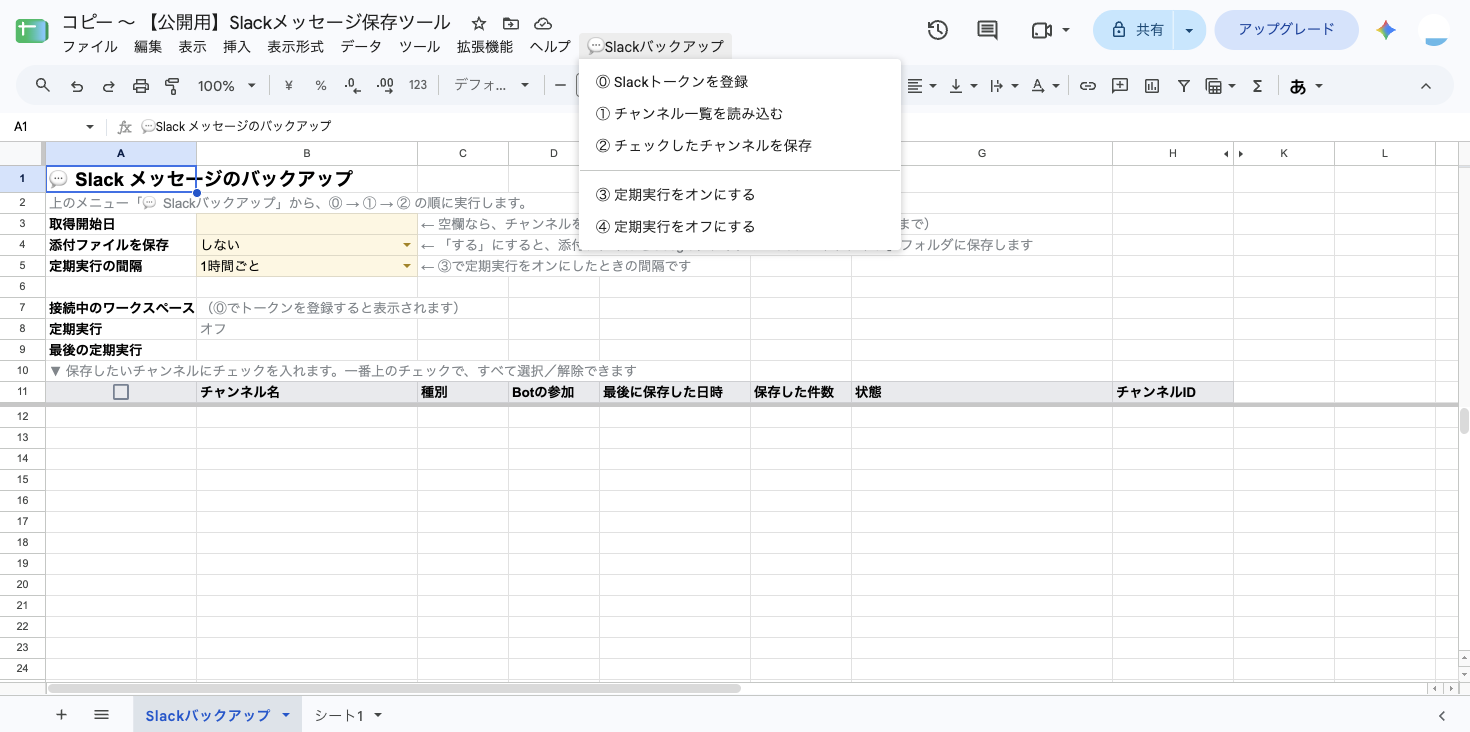1470x732 pixels.
Task: Add a new sheet
Action: [61, 715]
